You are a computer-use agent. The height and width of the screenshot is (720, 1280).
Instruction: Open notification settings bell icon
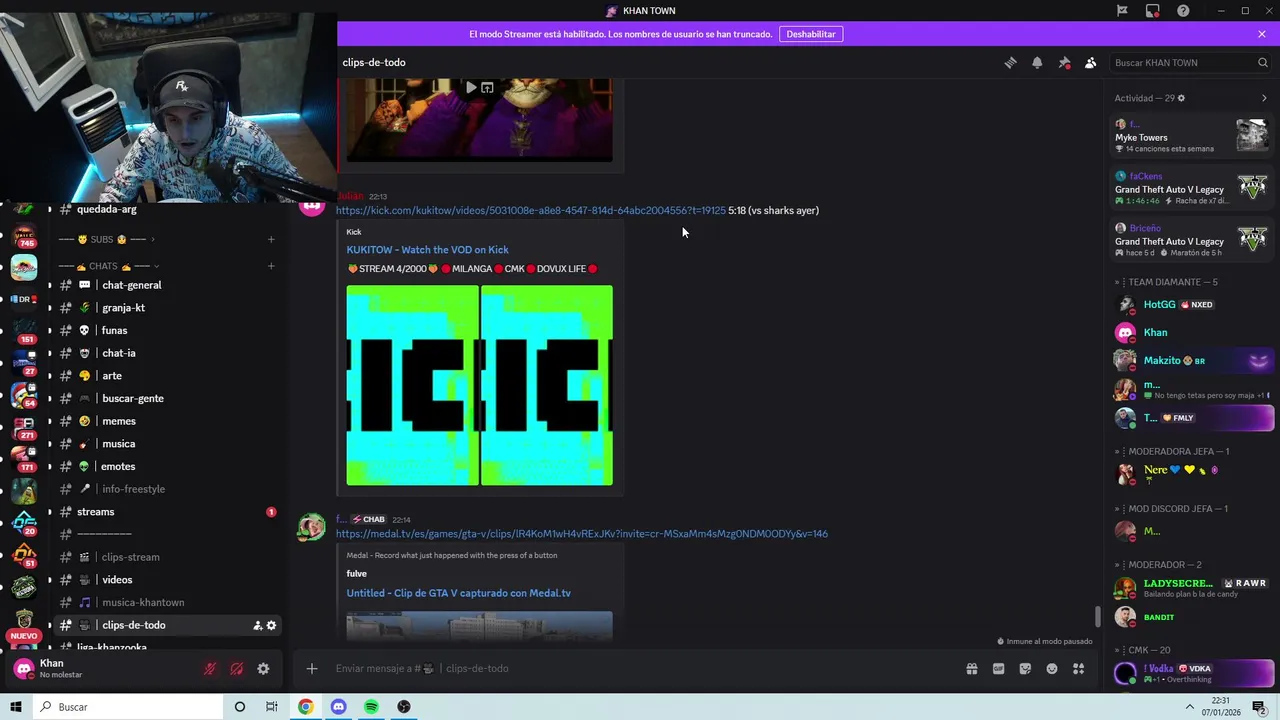click(1037, 62)
